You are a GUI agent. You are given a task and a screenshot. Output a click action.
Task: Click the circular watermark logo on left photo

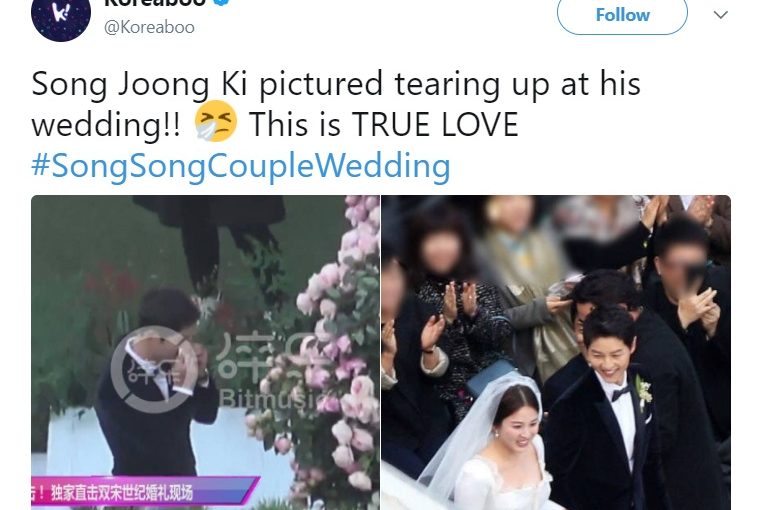(x=154, y=369)
